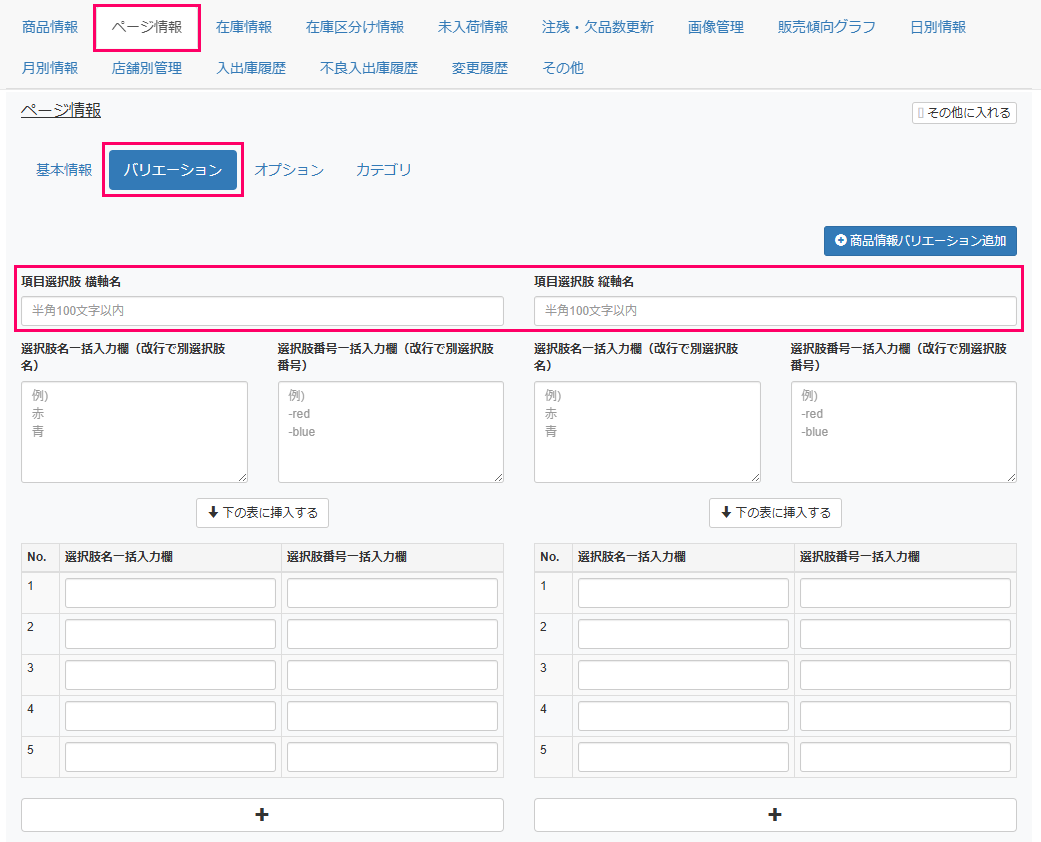This screenshot has width=1041, height=842.
Task: Add a row with left plus button
Action: (x=262, y=815)
